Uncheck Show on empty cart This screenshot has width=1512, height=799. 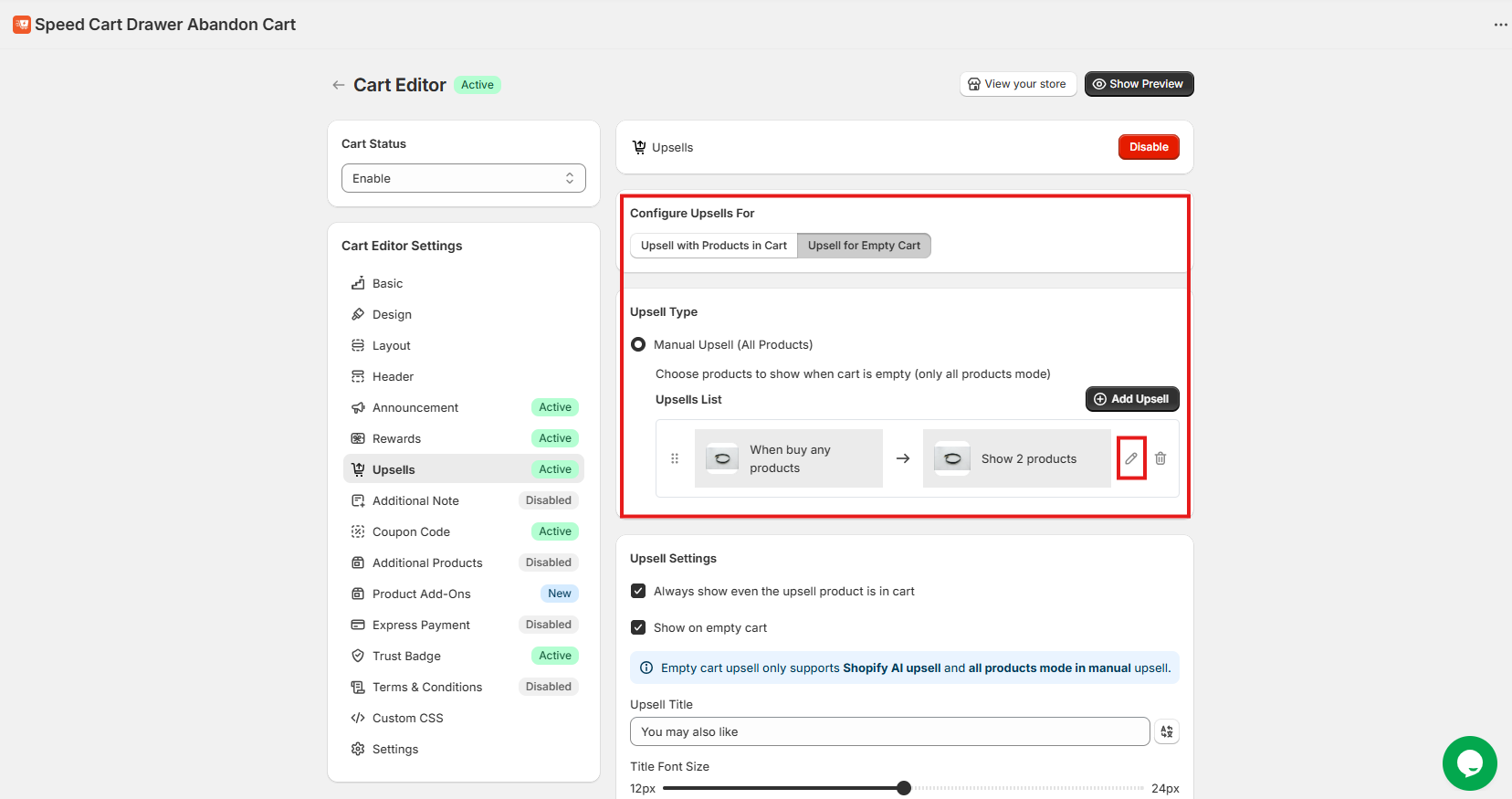pos(638,628)
